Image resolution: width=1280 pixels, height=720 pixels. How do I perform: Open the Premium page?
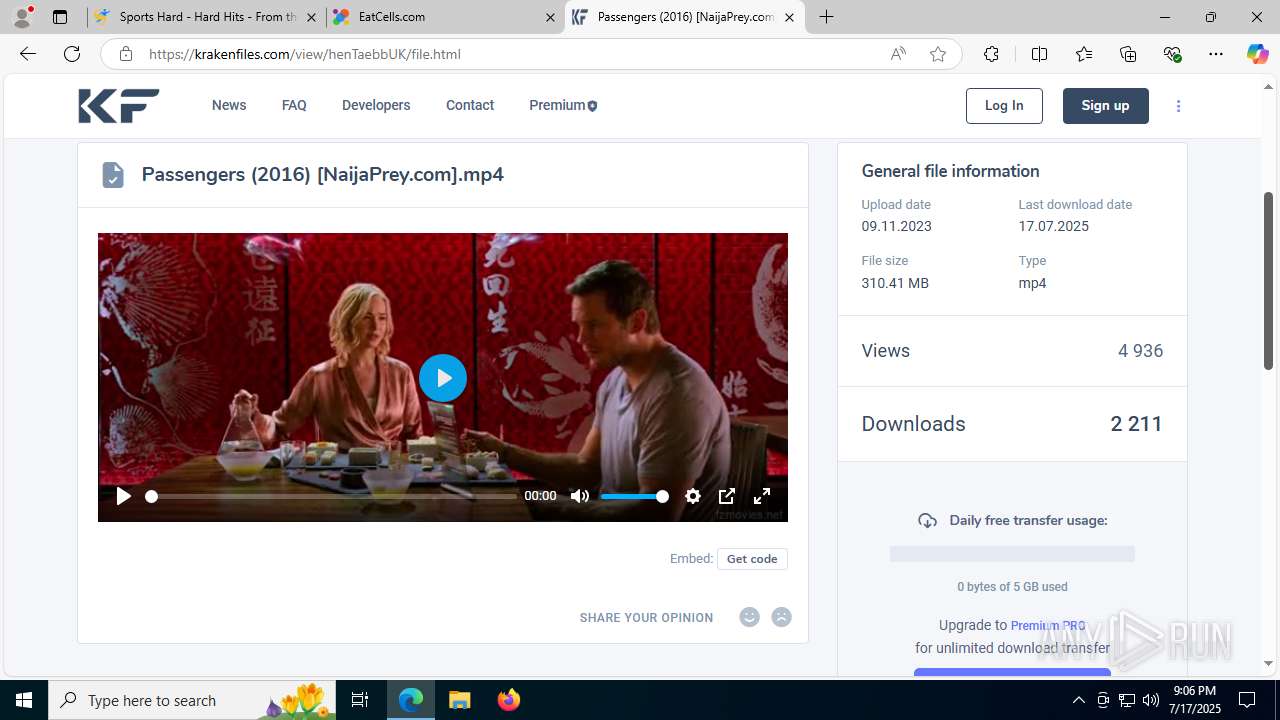tap(563, 105)
